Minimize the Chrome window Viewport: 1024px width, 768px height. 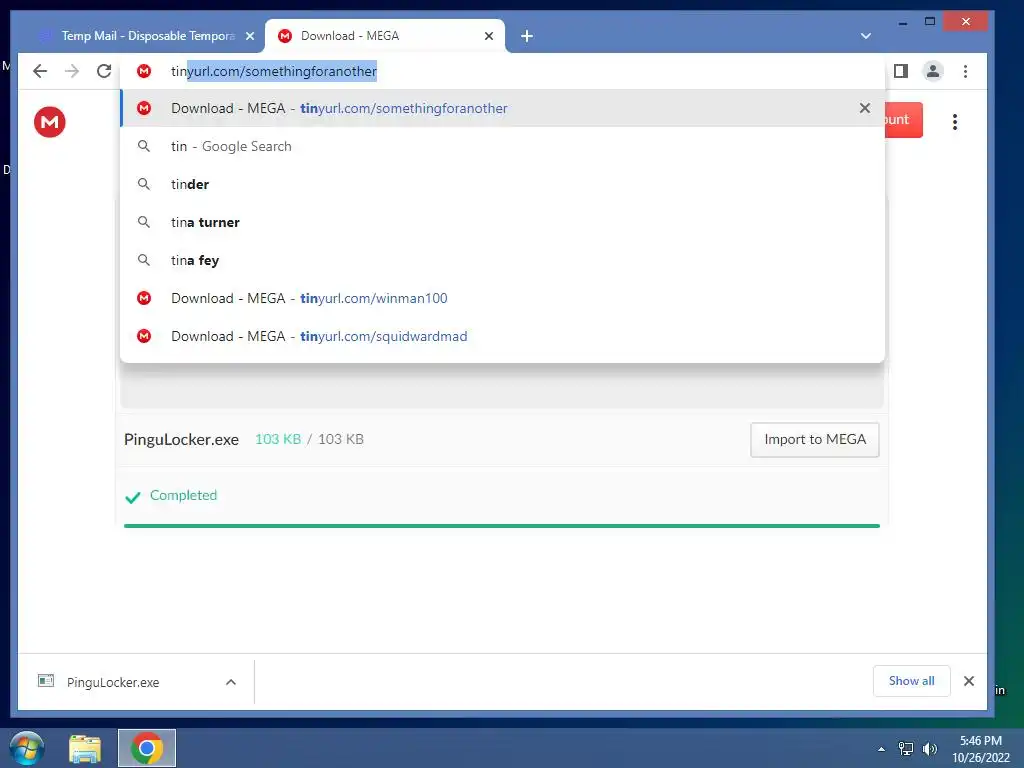[x=903, y=23]
